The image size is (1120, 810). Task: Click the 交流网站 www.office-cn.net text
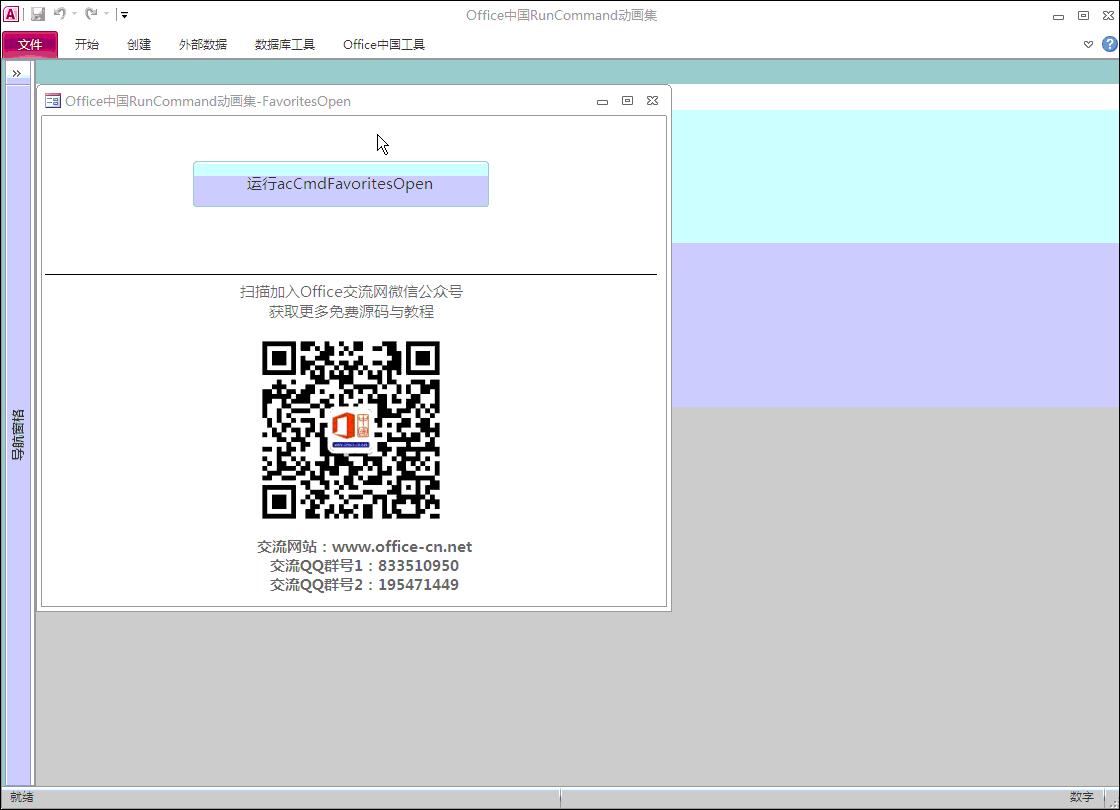[x=364, y=546]
